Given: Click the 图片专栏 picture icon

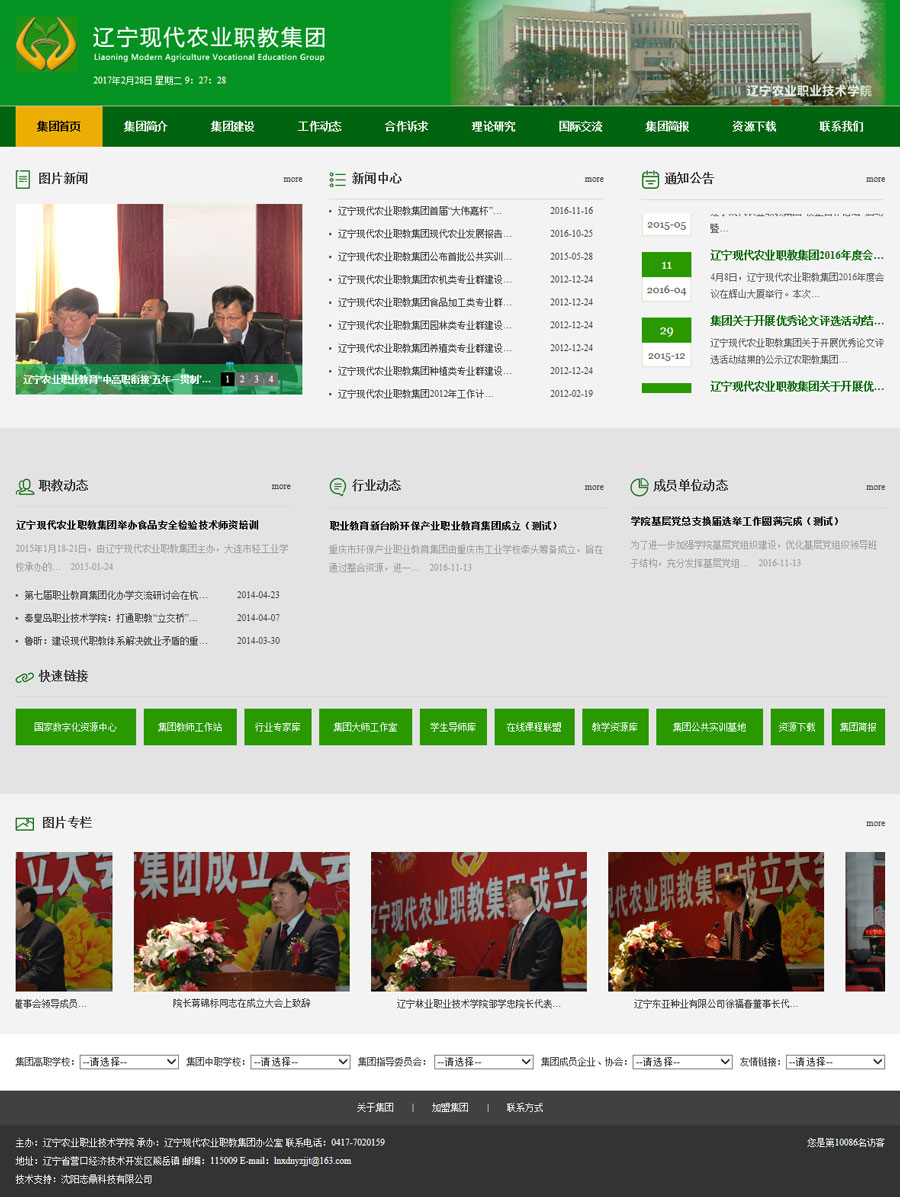Looking at the screenshot, I should tap(24, 823).
